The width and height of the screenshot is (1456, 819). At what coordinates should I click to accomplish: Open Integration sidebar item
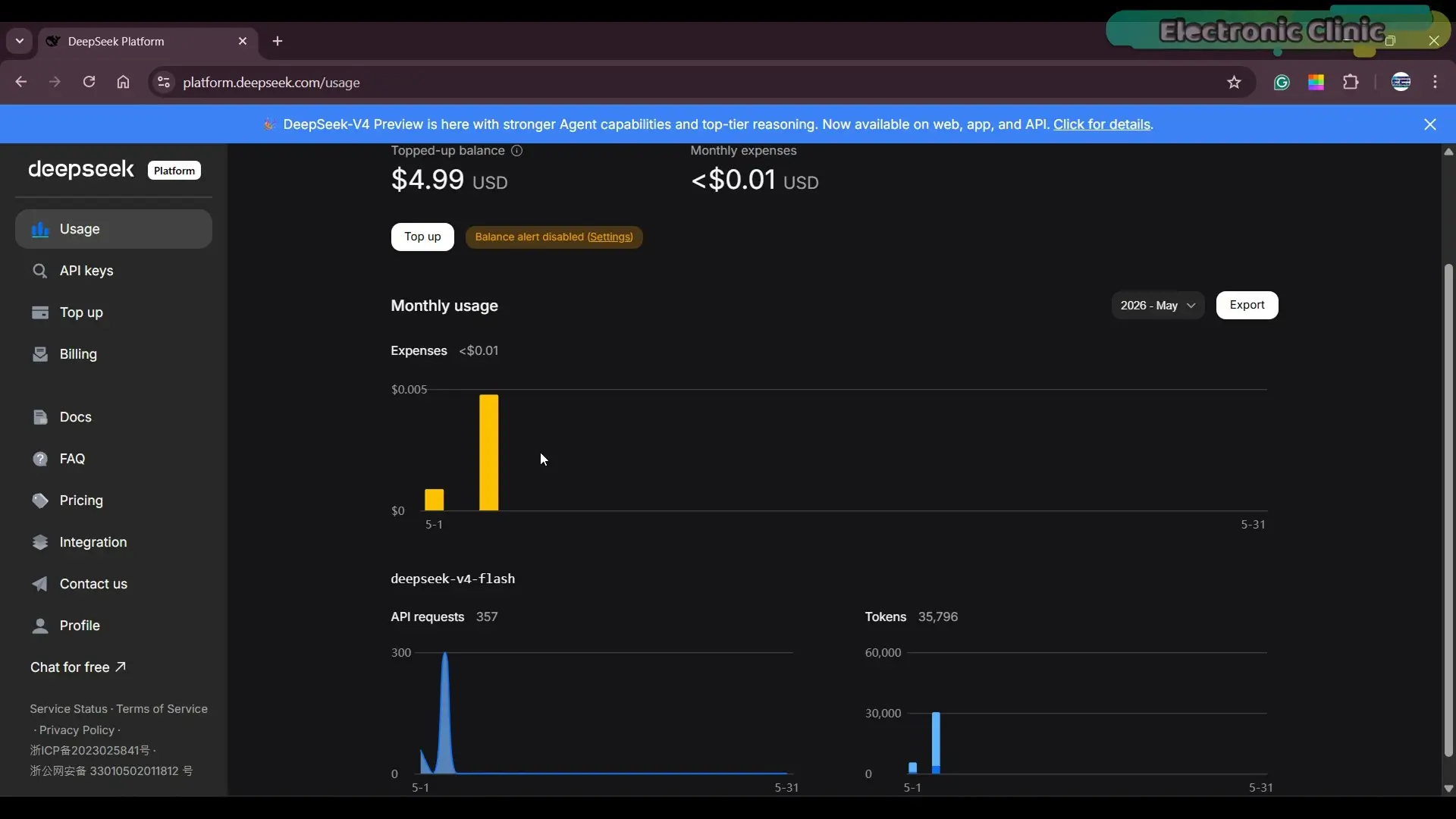click(x=113, y=542)
